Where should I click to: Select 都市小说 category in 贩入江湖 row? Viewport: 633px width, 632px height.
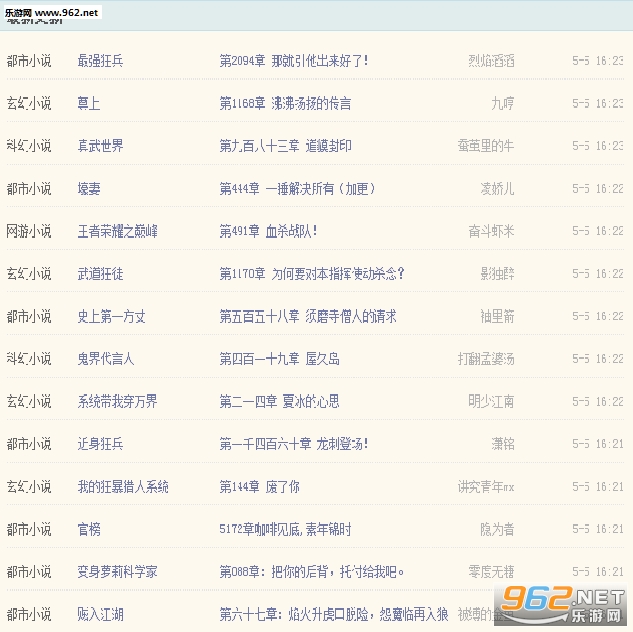29,615
